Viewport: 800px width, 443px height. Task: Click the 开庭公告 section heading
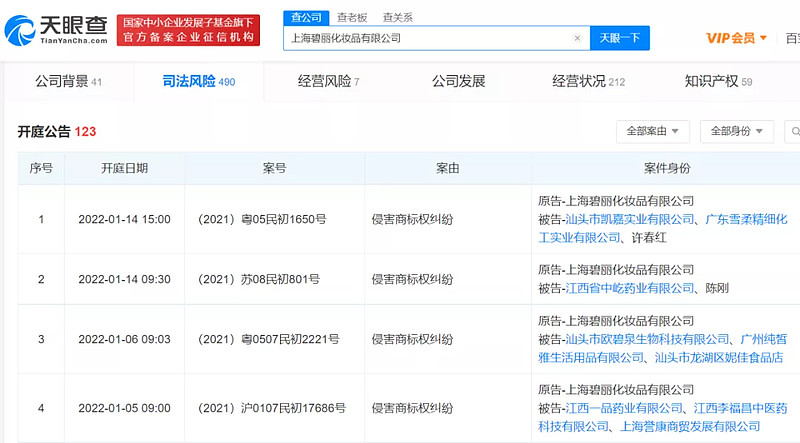[44, 132]
